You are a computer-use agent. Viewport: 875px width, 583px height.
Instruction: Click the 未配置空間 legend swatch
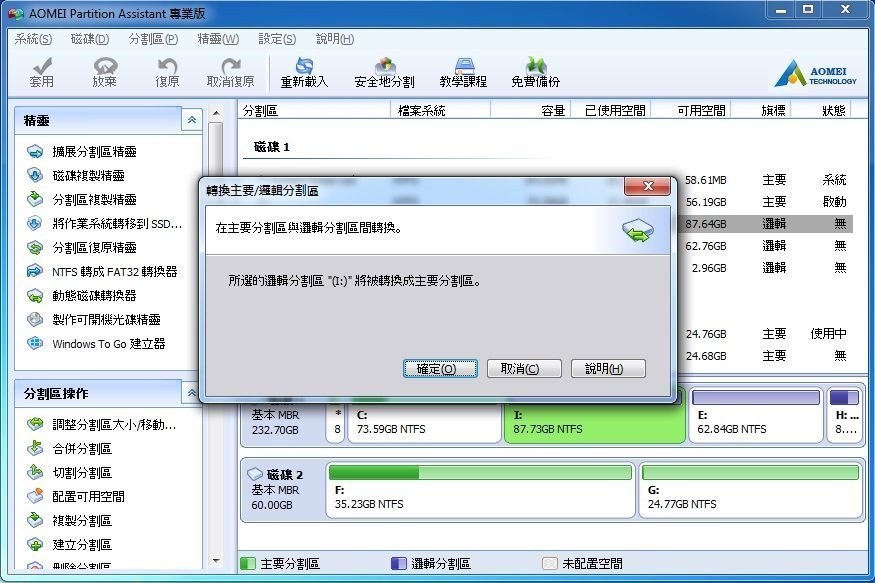click(550, 563)
